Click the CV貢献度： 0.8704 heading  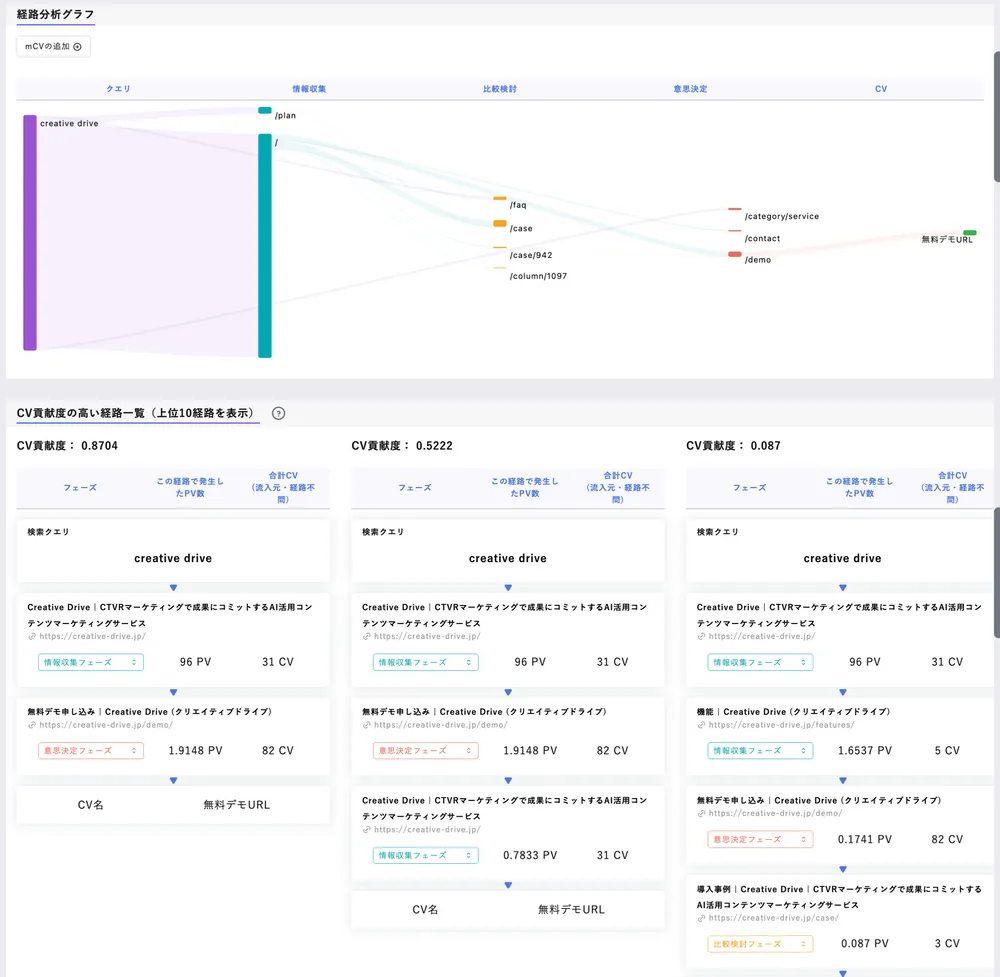[67, 446]
